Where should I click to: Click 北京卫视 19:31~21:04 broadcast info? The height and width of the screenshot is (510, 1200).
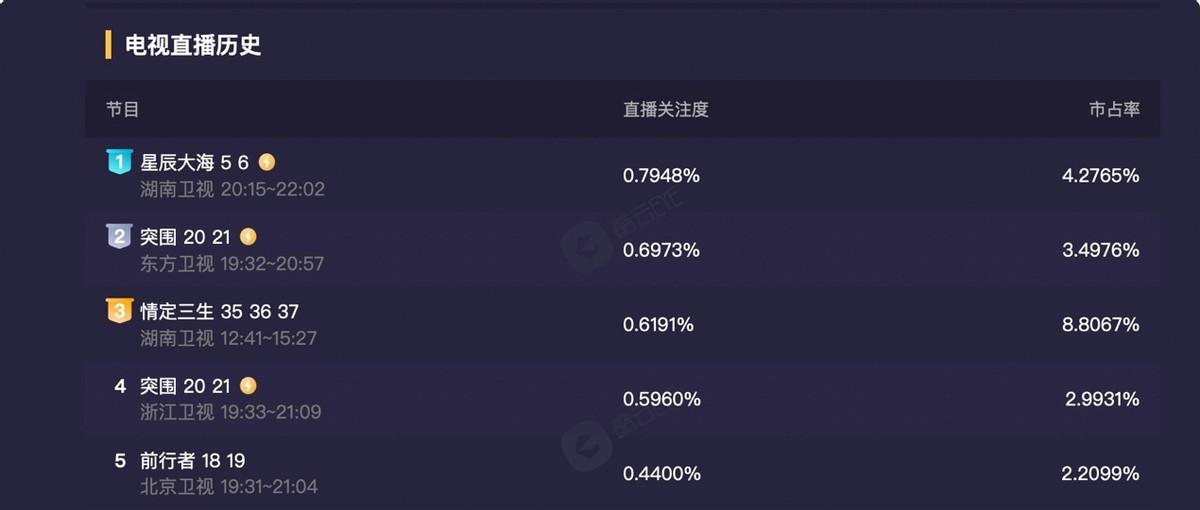(x=229, y=487)
